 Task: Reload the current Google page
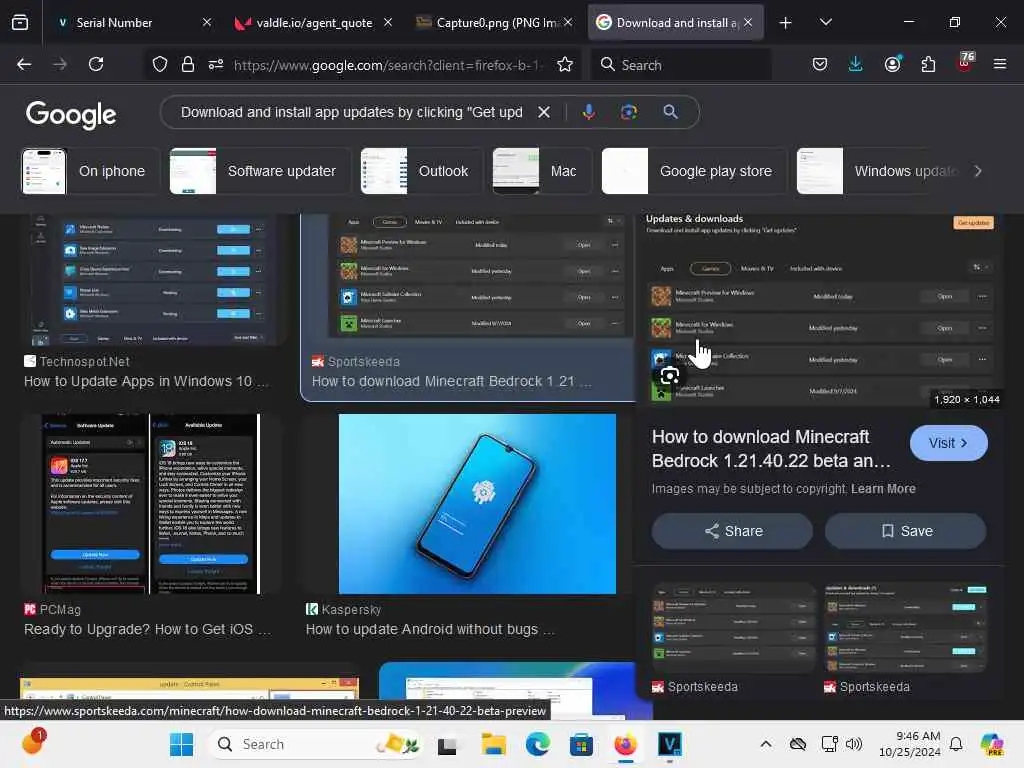point(96,64)
